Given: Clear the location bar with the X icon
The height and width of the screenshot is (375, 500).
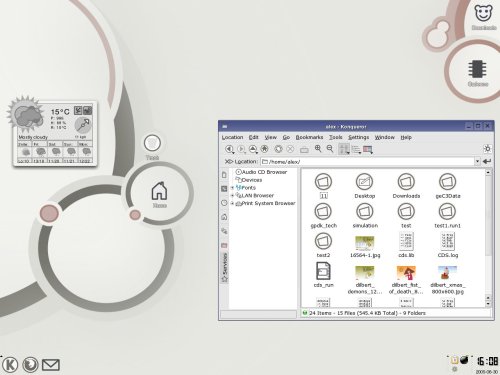Looking at the screenshot, I should [228, 161].
